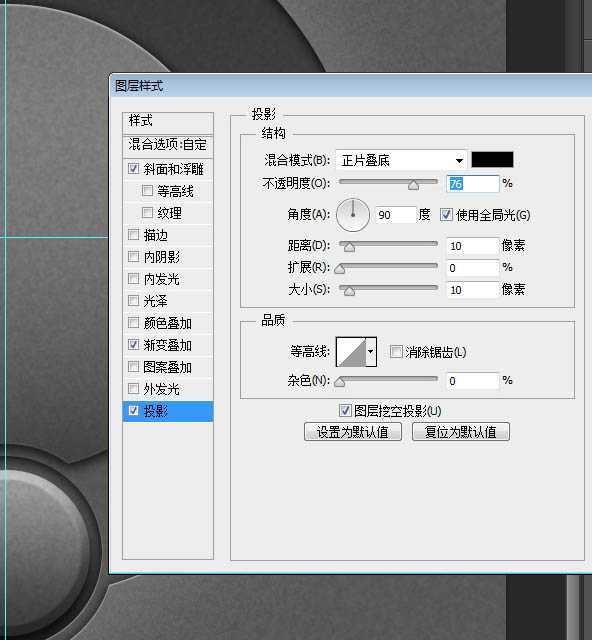Toggle the 渐变叠加 checkbox

[x=134, y=345]
